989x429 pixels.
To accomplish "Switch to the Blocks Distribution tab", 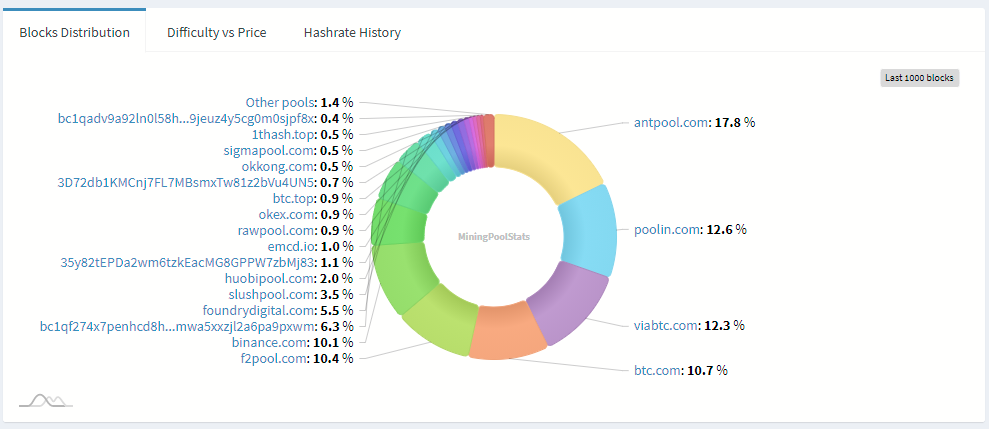I will [74, 32].
